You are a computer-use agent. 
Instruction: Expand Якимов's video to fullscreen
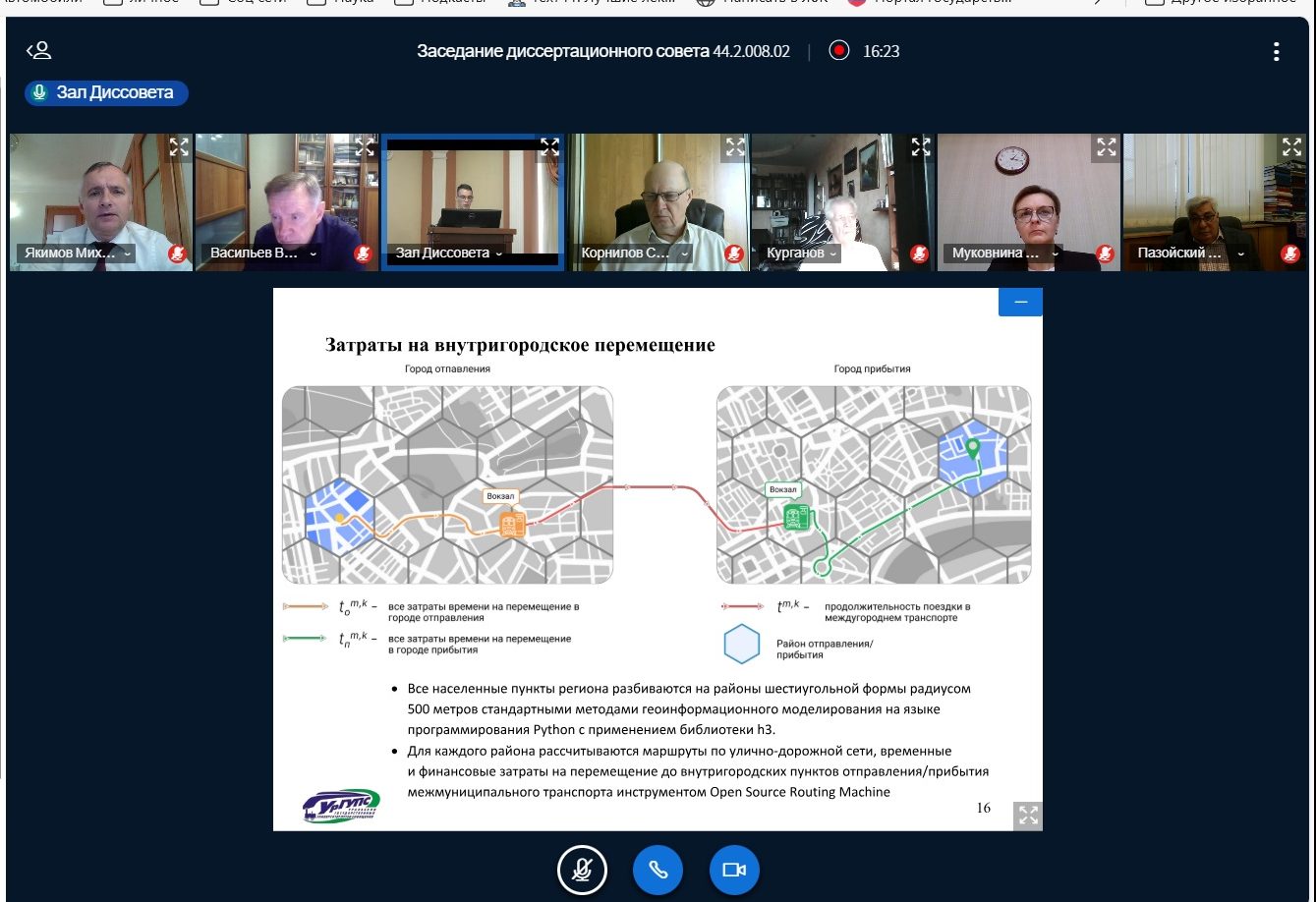(178, 147)
